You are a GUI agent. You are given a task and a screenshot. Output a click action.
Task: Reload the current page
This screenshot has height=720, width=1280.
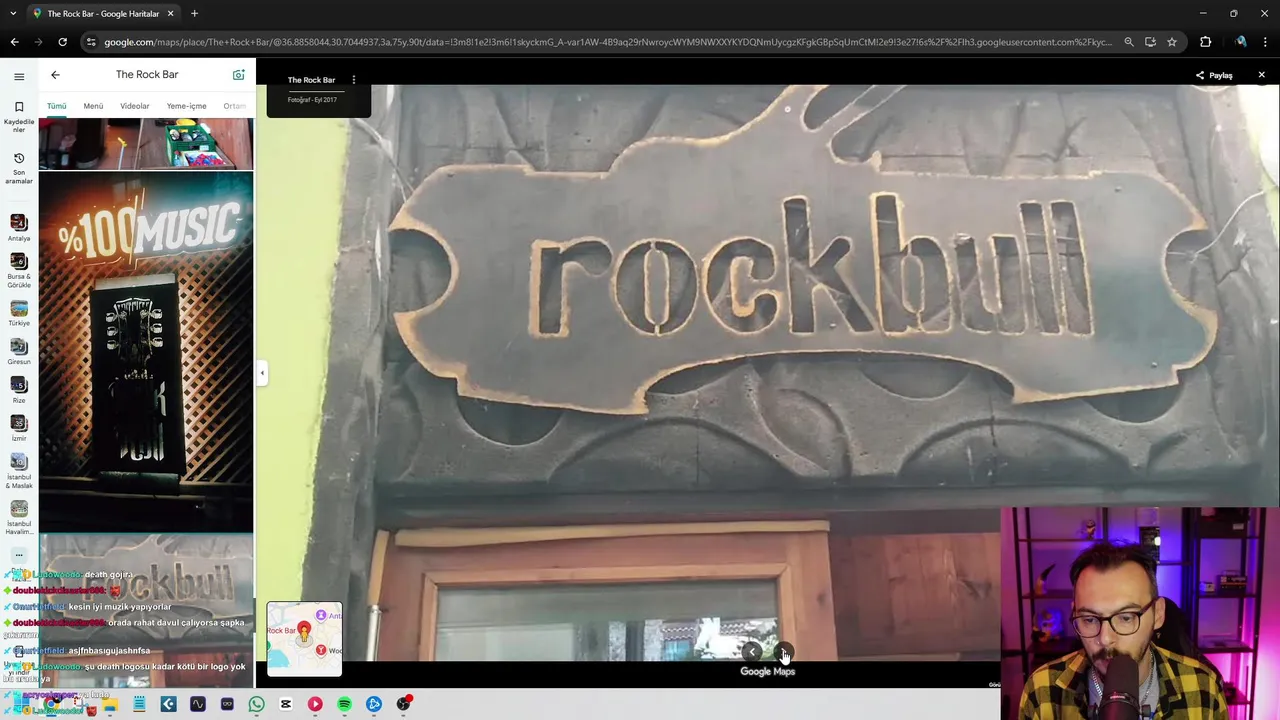(62, 42)
